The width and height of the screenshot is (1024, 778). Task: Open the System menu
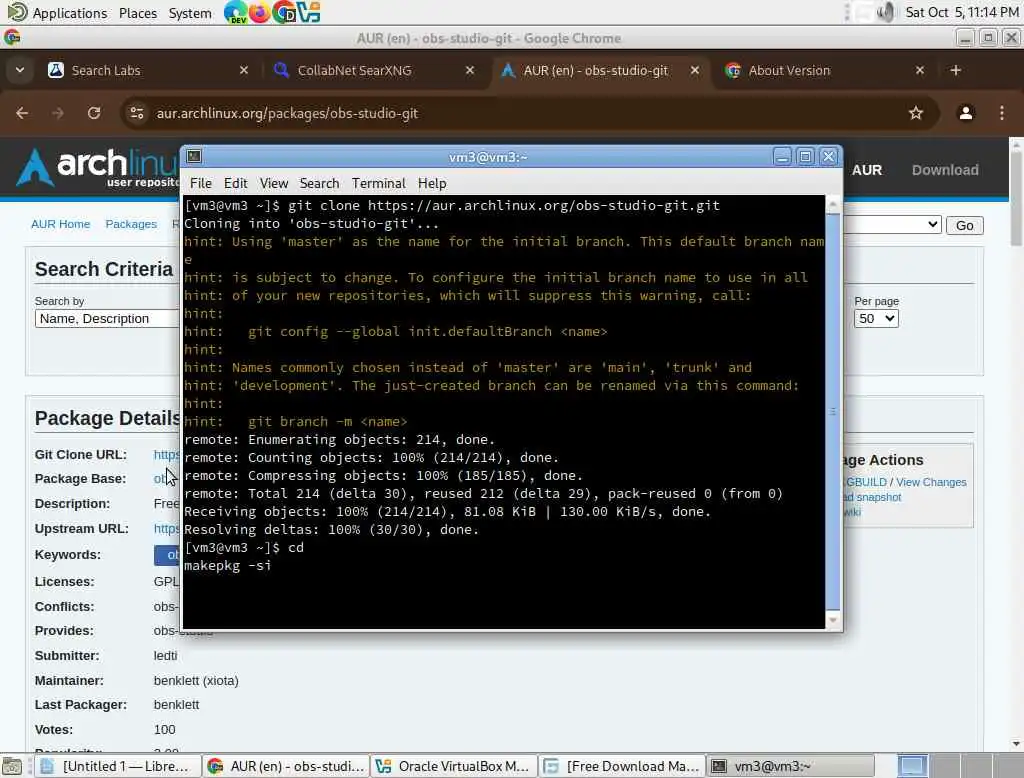[189, 12]
